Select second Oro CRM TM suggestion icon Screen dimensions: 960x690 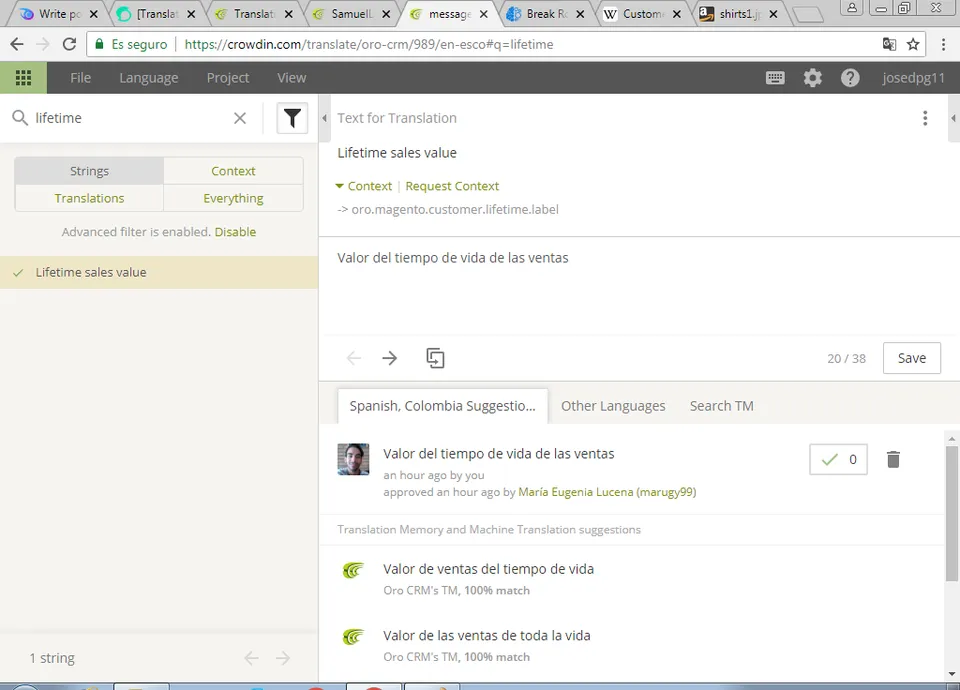pos(353,637)
